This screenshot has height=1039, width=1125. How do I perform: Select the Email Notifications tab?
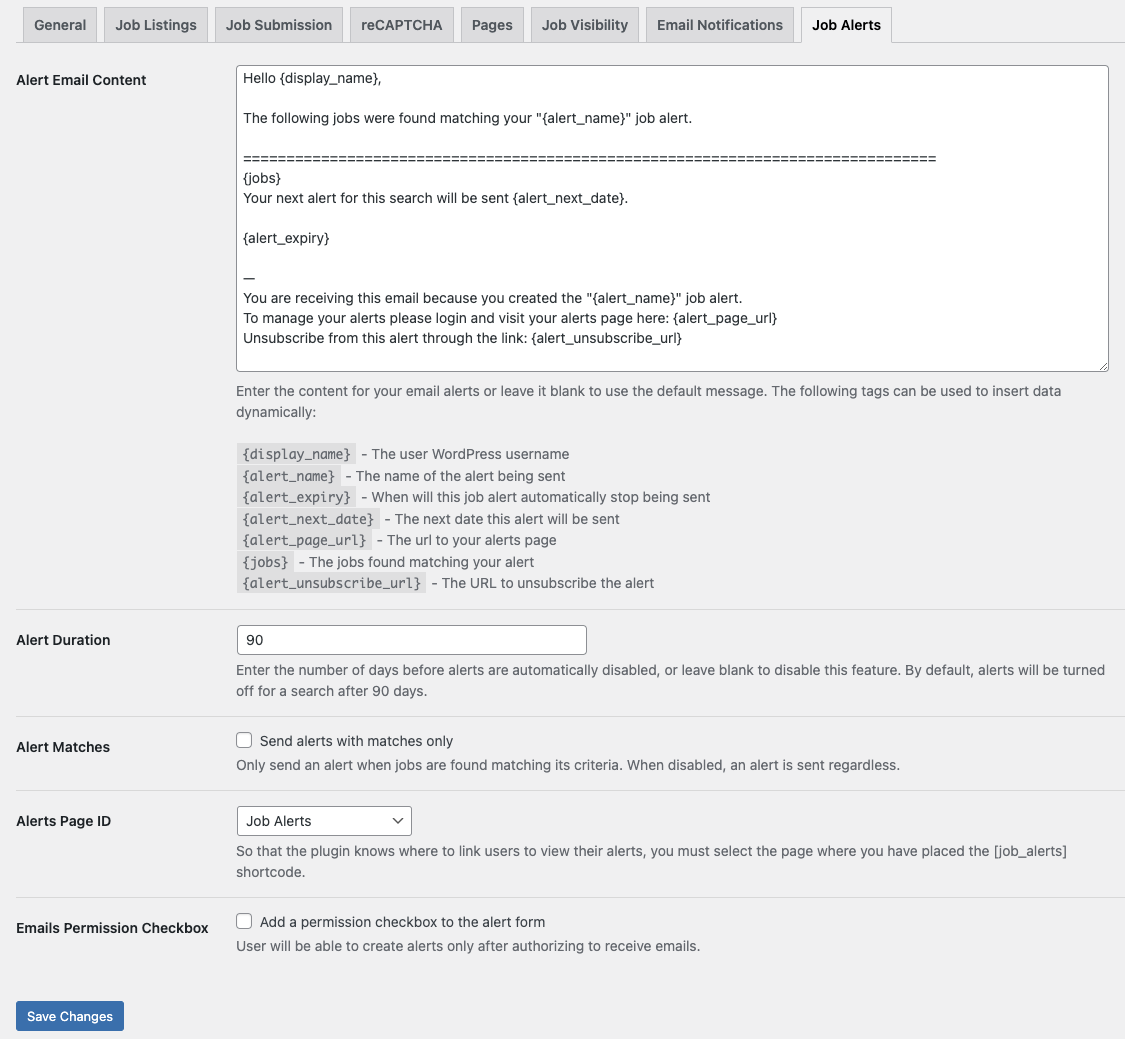(719, 24)
